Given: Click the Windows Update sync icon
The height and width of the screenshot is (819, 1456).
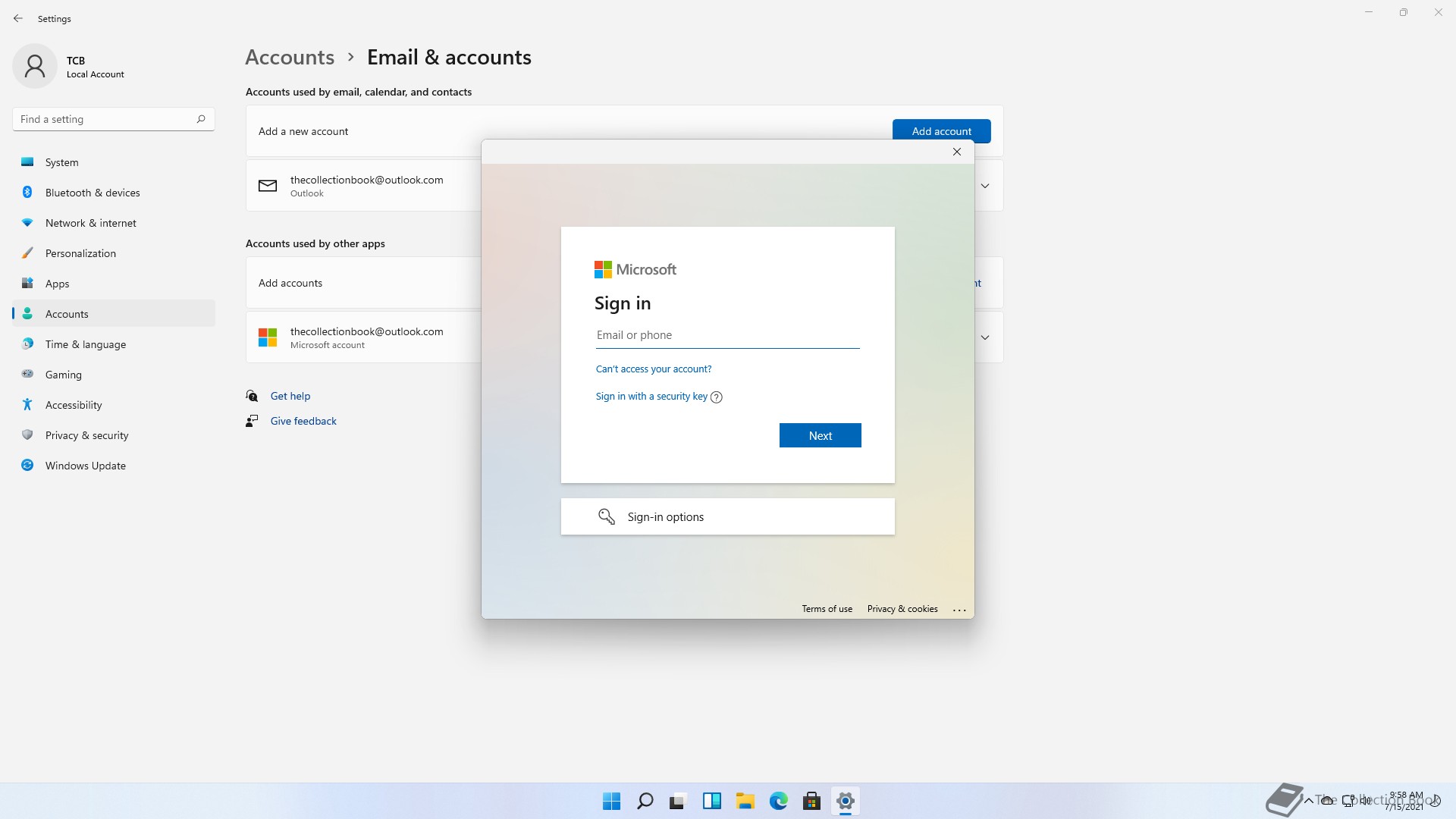Looking at the screenshot, I should coord(27,465).
